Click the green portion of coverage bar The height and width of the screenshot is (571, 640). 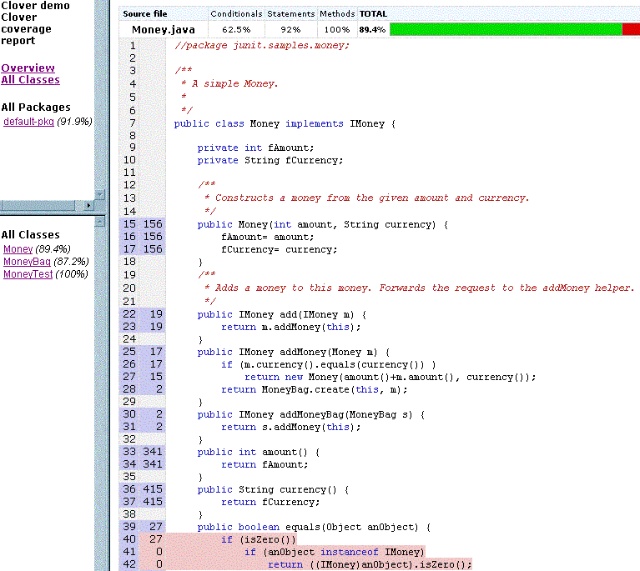(x=505, y=30)
